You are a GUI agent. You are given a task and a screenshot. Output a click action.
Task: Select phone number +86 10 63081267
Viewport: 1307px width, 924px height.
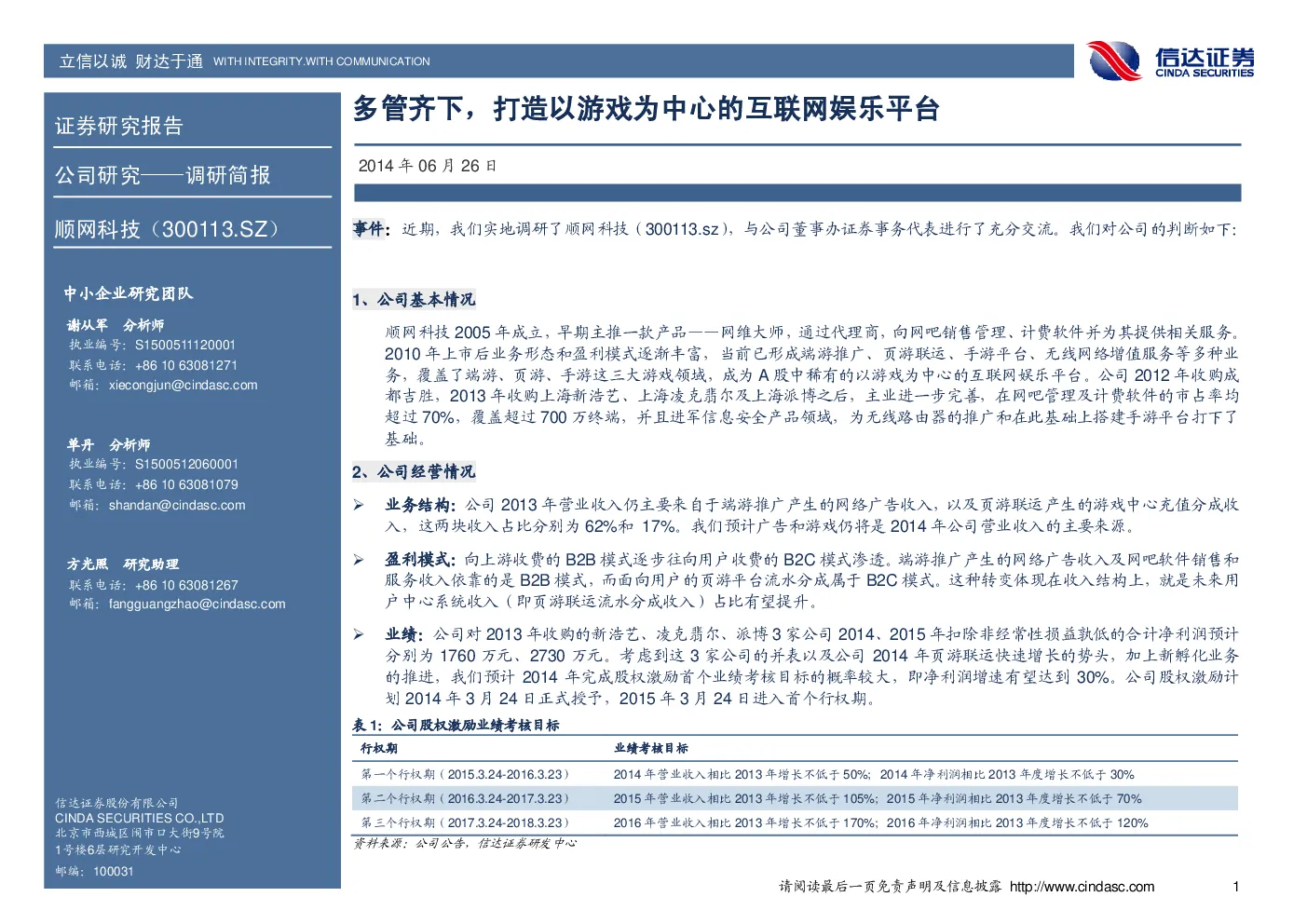tap(186, 585)
